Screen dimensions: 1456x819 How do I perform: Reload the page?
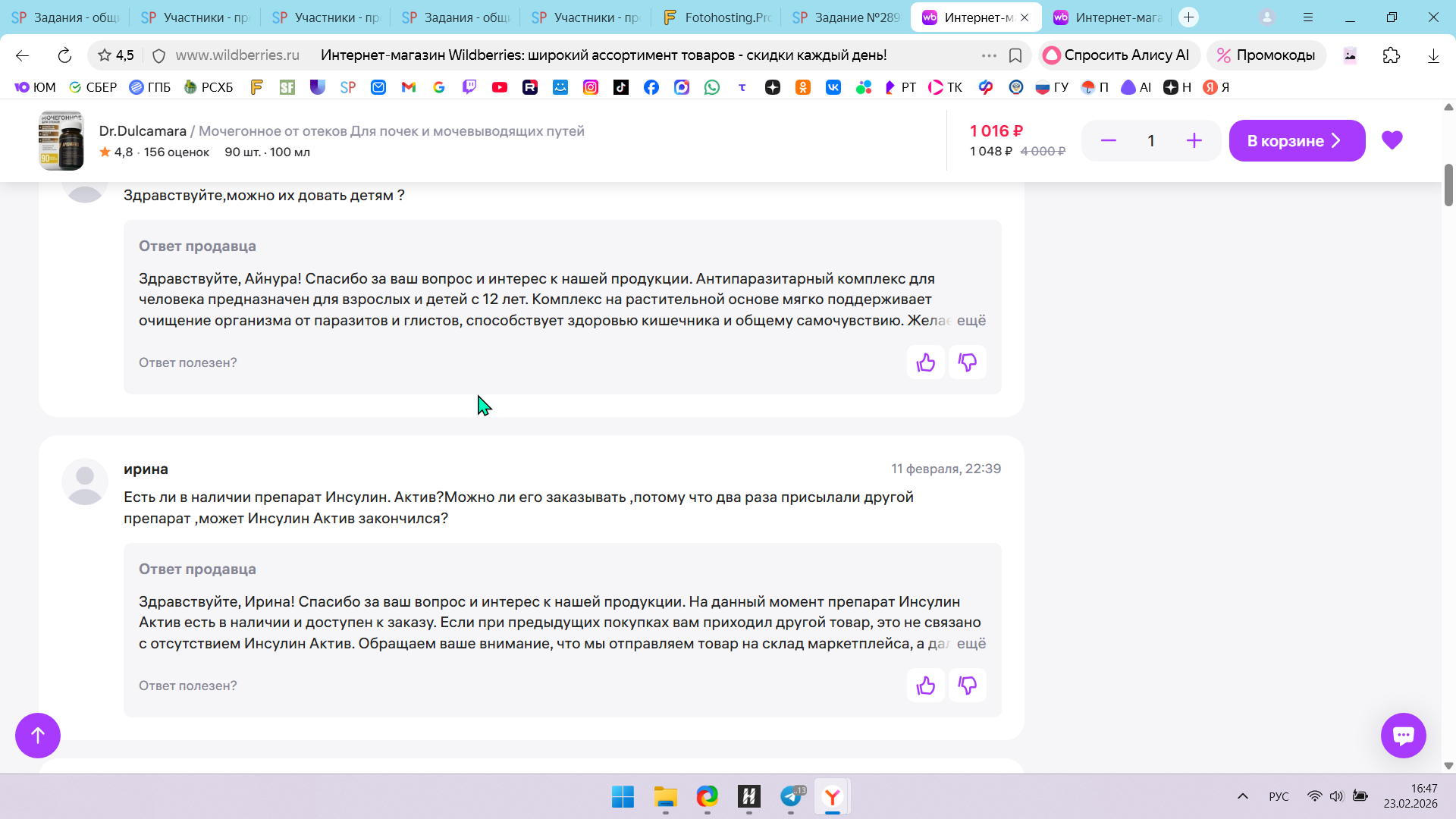[64, 55]
